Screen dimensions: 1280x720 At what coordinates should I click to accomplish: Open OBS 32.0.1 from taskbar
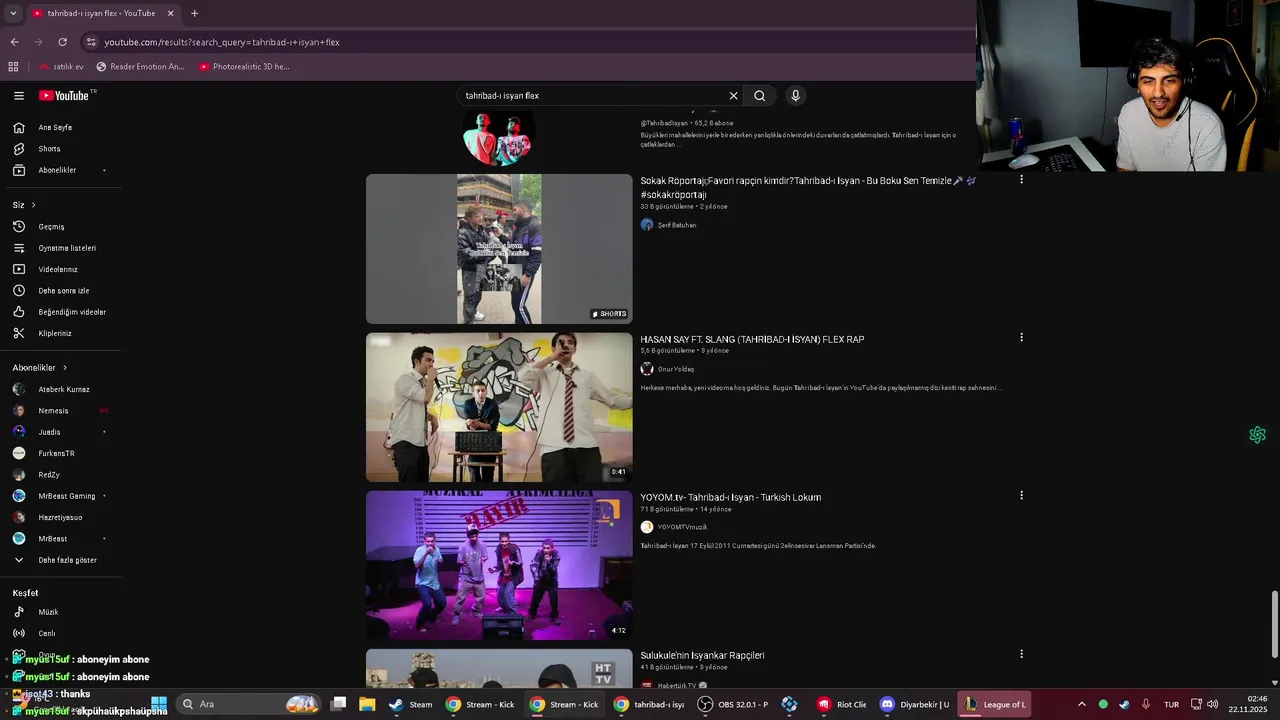click(x=733, y=704)
